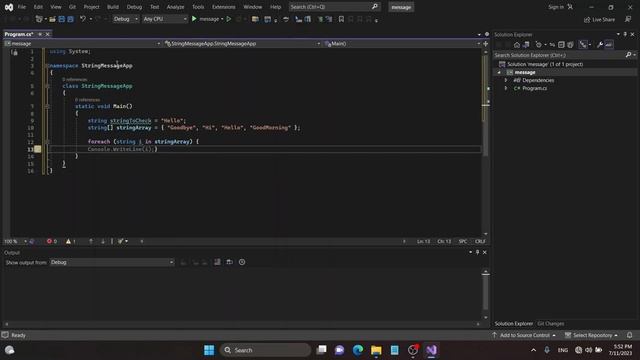The width and height of the screenshot is (640, 360).
Task: Collapse the message project node
Action: pos(499,72)
